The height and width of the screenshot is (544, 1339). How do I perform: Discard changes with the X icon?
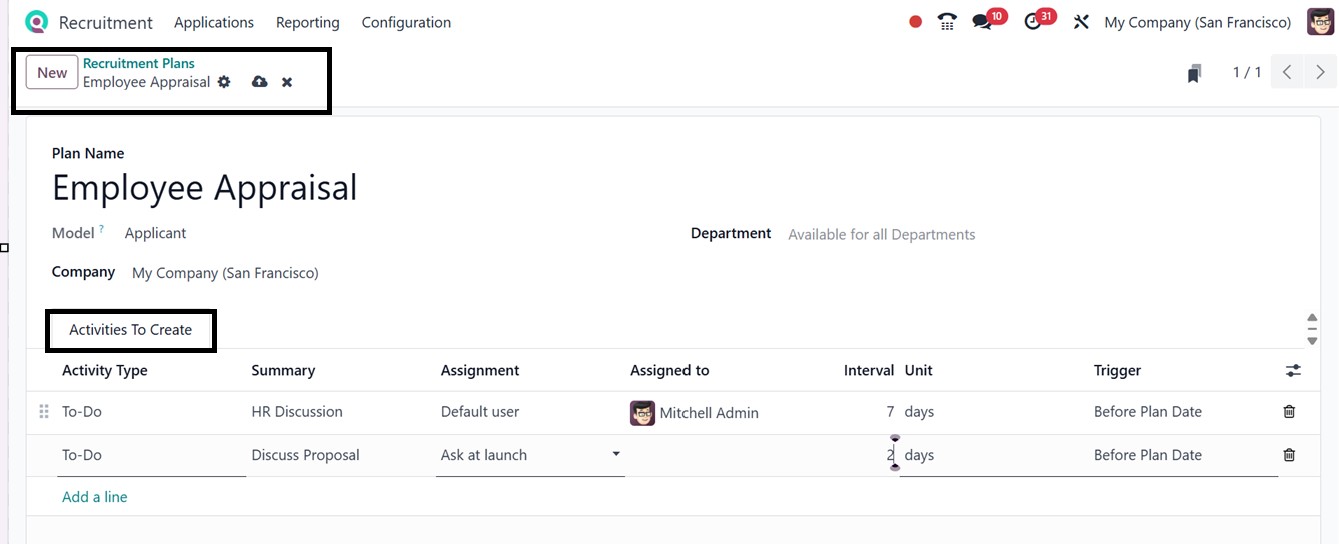[287, 82]
